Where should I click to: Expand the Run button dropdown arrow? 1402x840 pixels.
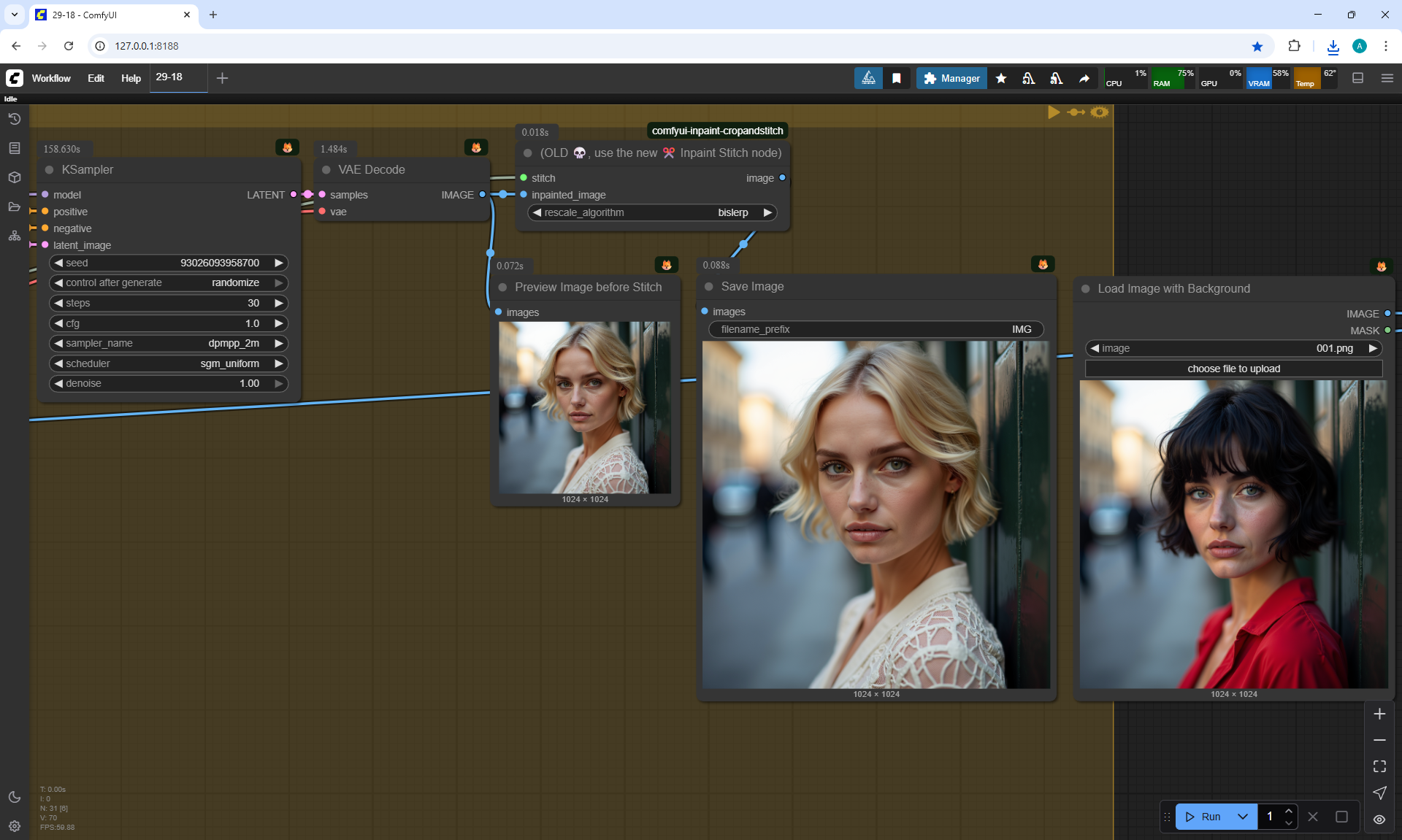pyautogui.click(x=1243, y=817)
